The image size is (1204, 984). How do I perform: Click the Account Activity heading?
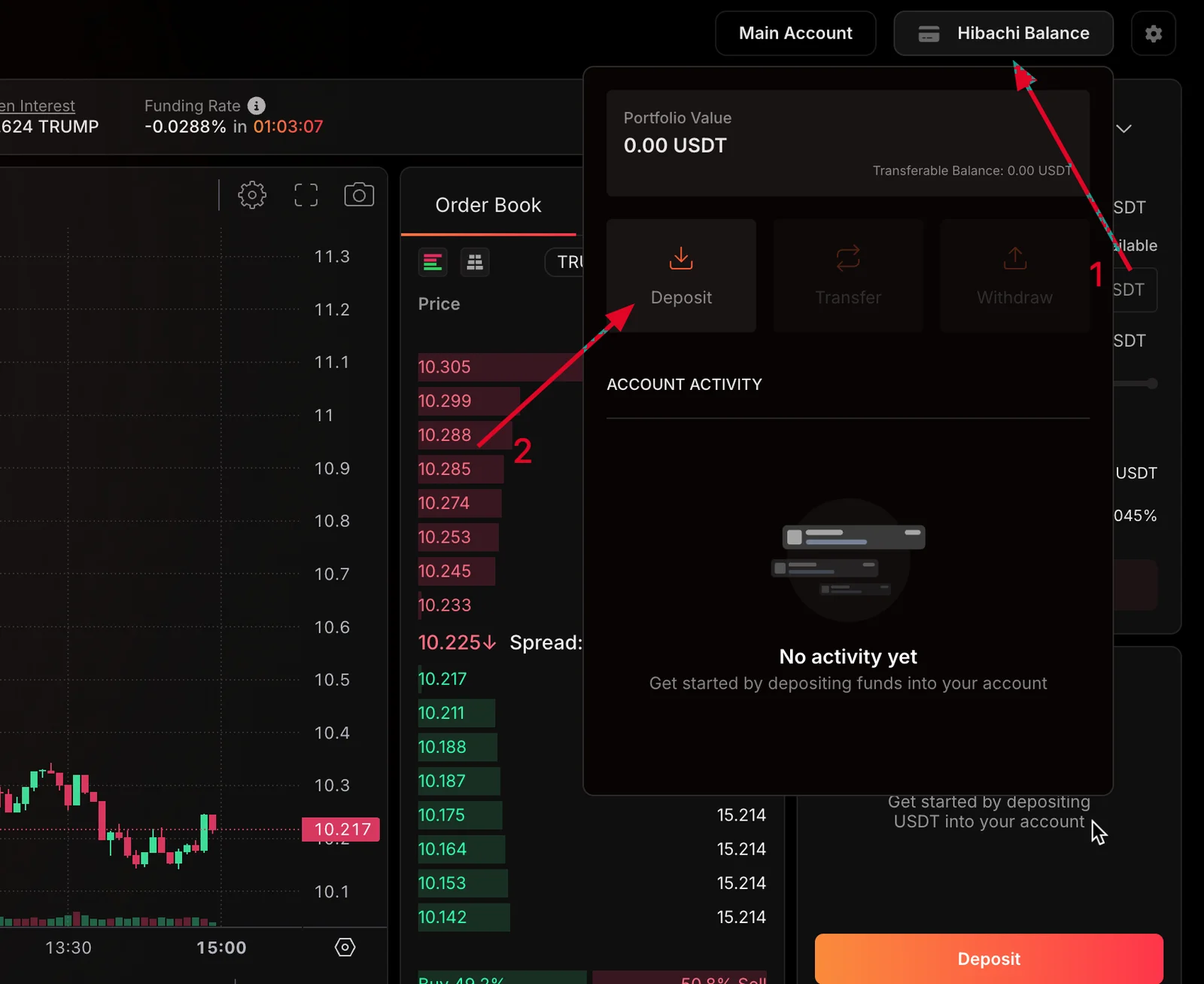[x=684, y=385]
